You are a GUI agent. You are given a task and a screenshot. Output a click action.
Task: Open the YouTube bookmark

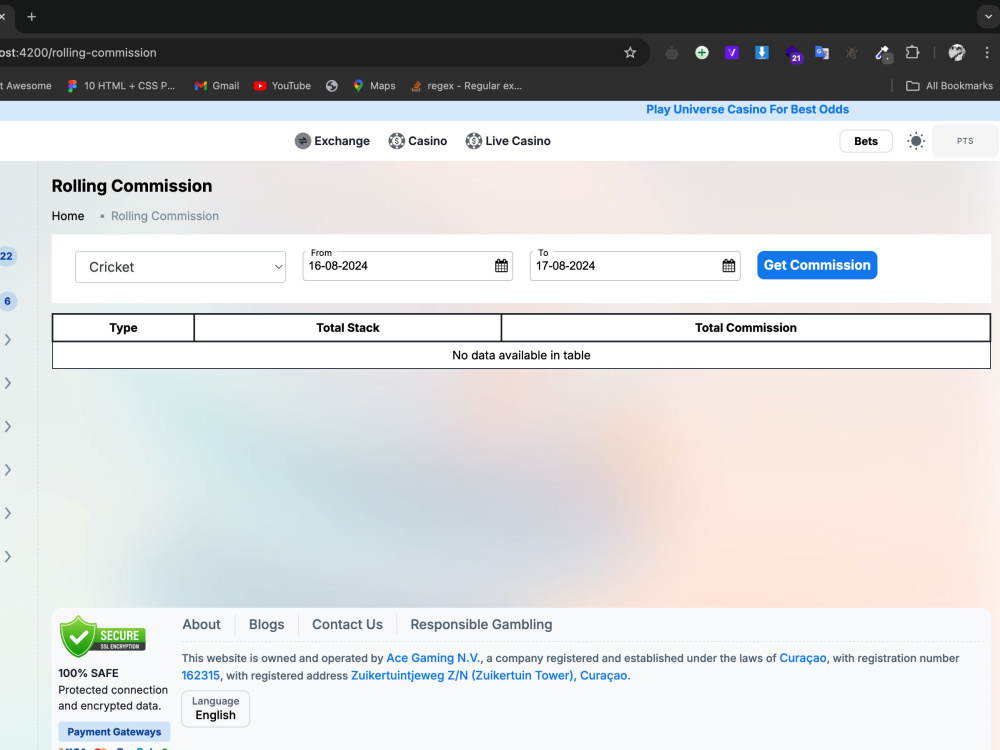[282, 85]
